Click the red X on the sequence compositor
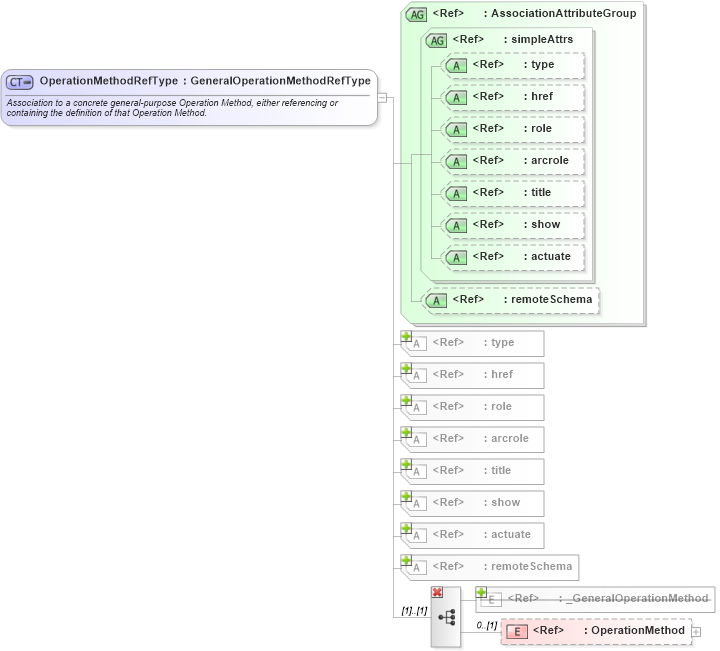The height and width of the screenshot is (651, 720). [x=437, y=593]
